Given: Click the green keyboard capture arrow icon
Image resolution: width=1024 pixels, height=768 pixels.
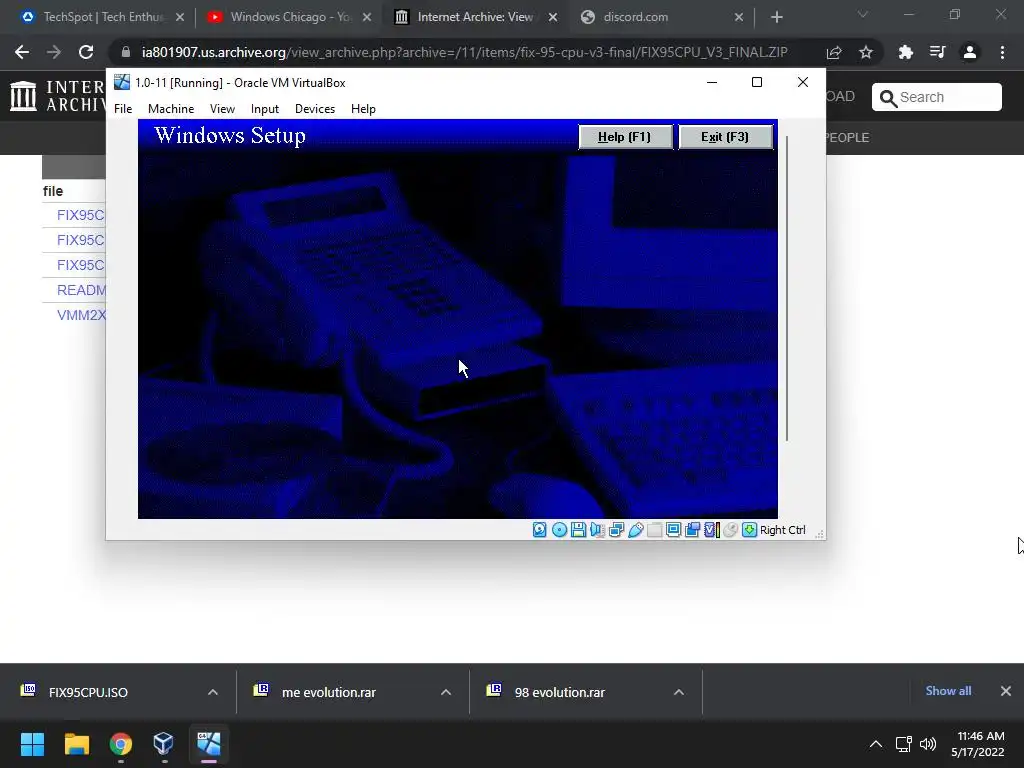Looking at the screenshot, I should pyautogui.click(x=750, y=530).
